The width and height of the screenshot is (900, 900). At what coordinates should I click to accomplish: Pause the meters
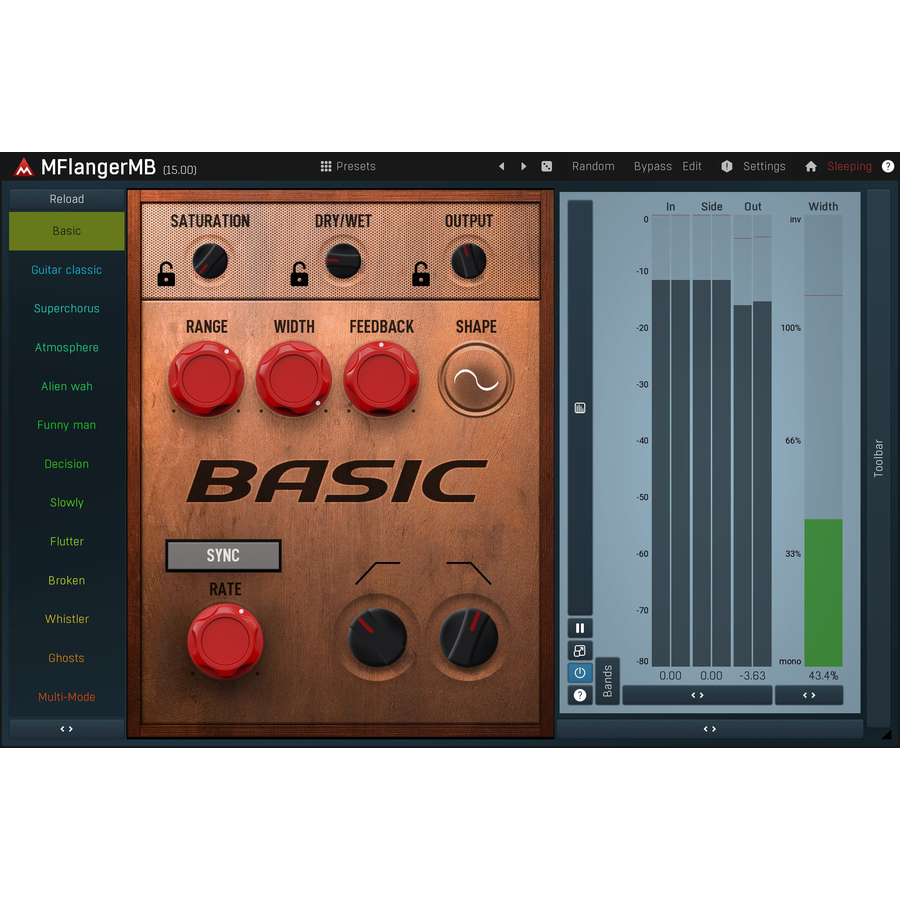pyautogui.click(x=580, y=628)
